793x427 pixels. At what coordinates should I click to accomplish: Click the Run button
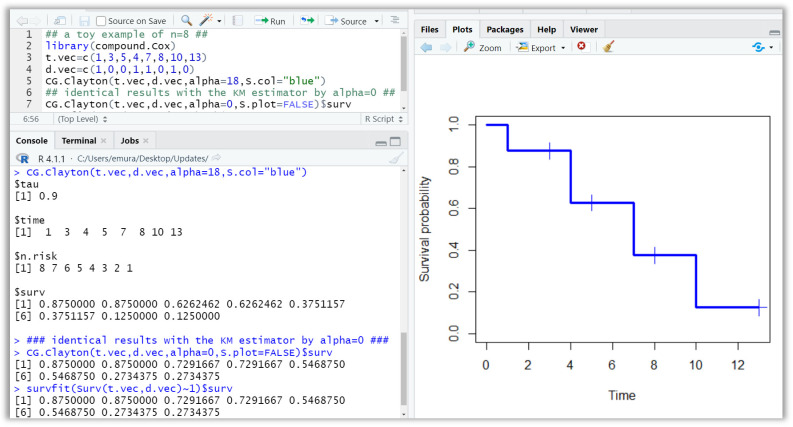pos(271,20)
